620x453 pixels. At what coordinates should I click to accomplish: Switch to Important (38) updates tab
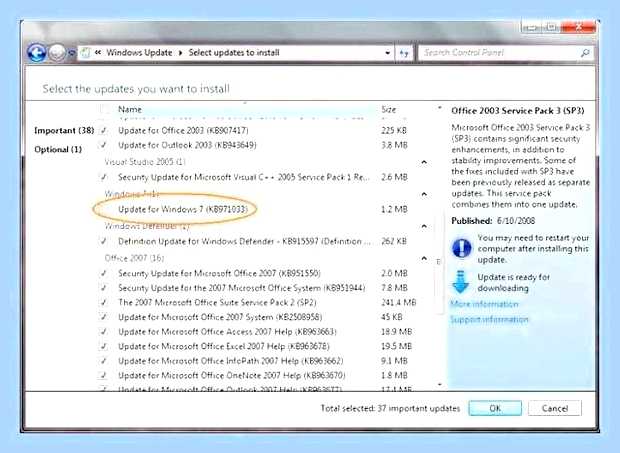click(x=64, y=130)
